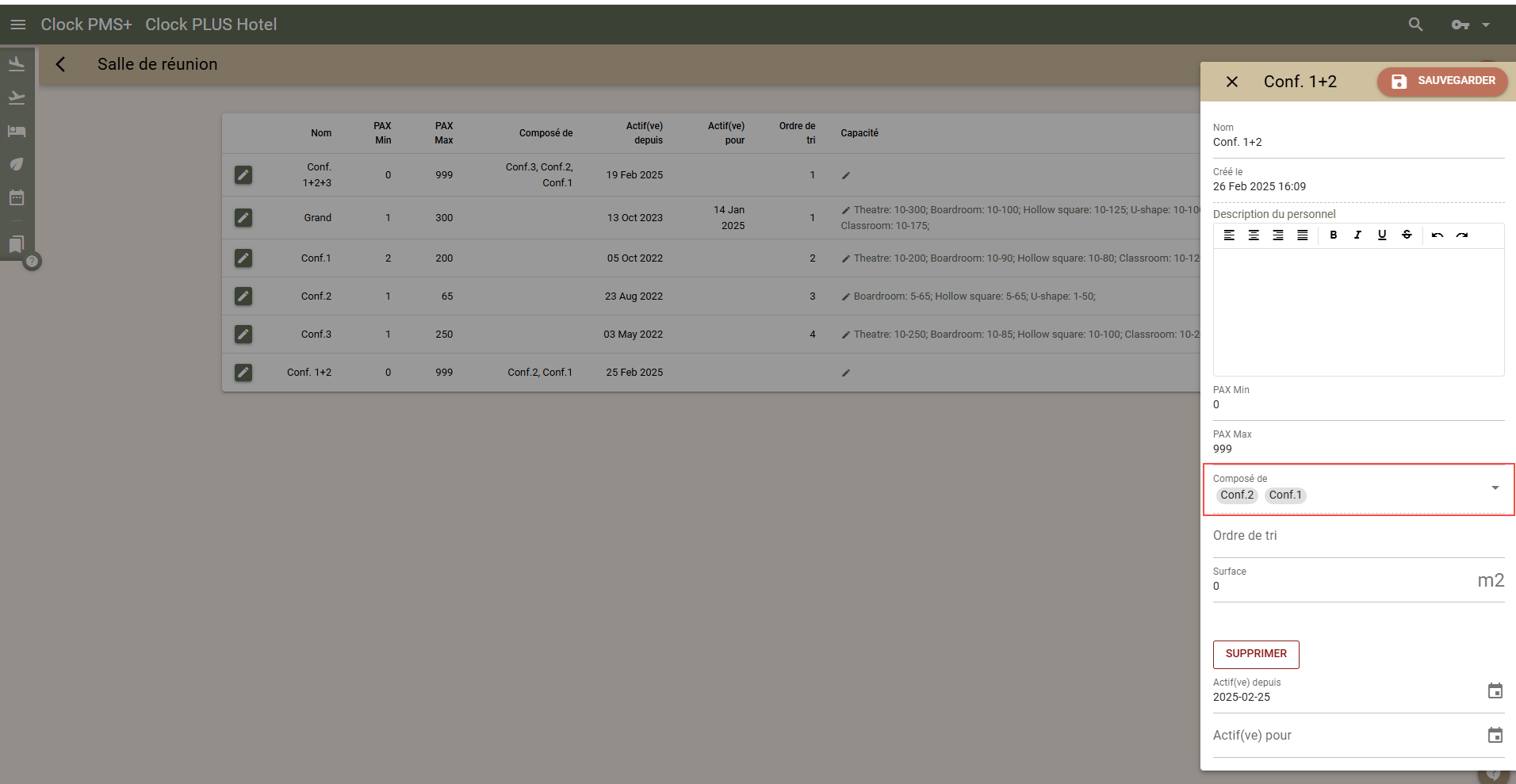Screen dimensions: 1516x784
Task: Toggle strikethrough formatting
Action: (x=1407, y=235)
